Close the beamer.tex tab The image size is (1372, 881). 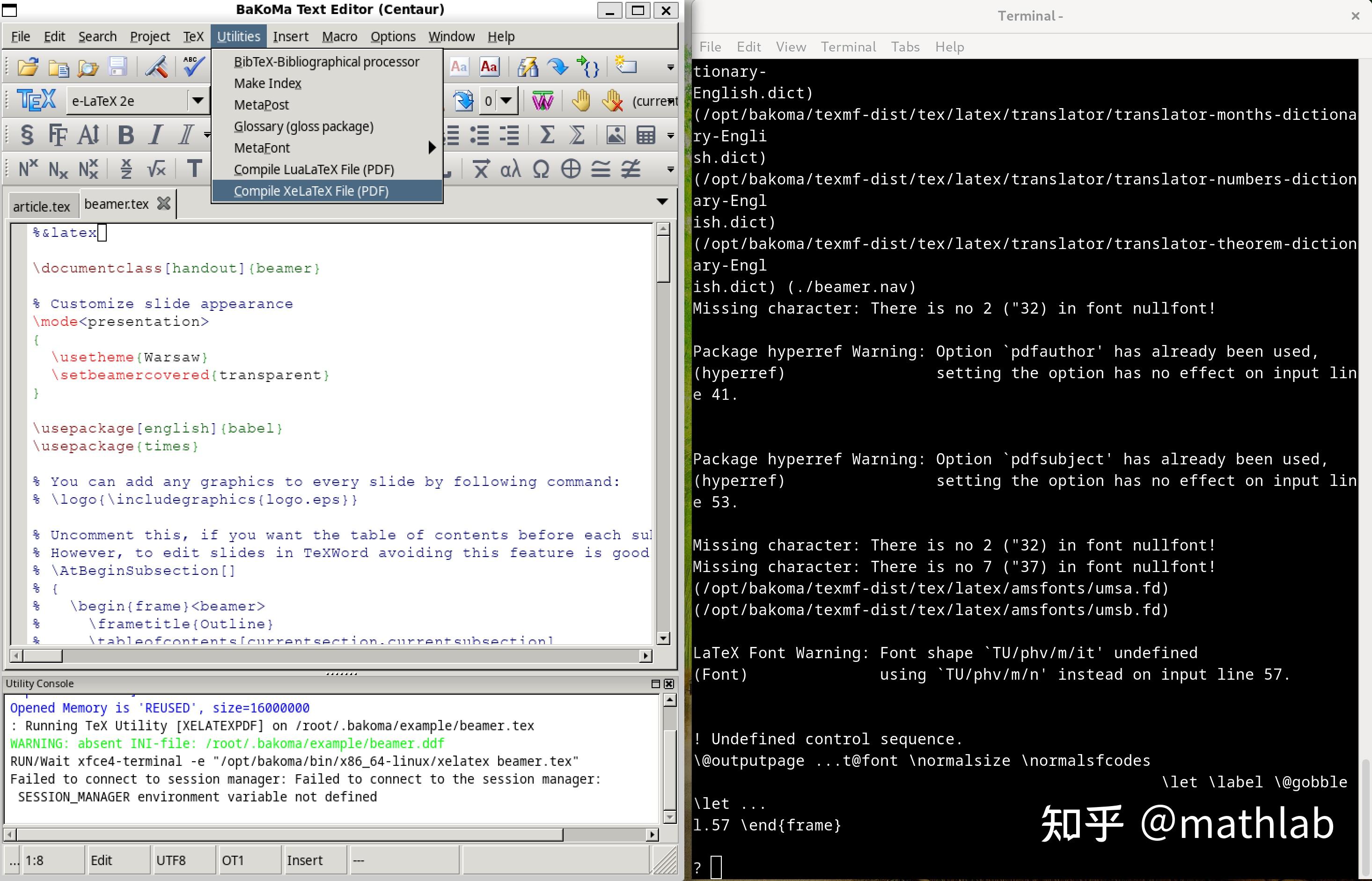[163, 204]
